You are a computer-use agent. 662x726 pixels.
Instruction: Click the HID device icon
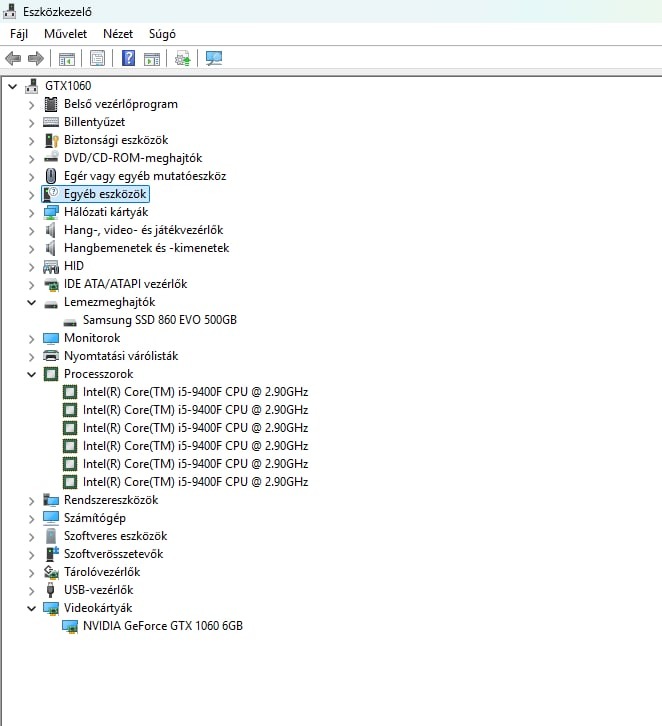pyautogui.click(x=51, y=266)
